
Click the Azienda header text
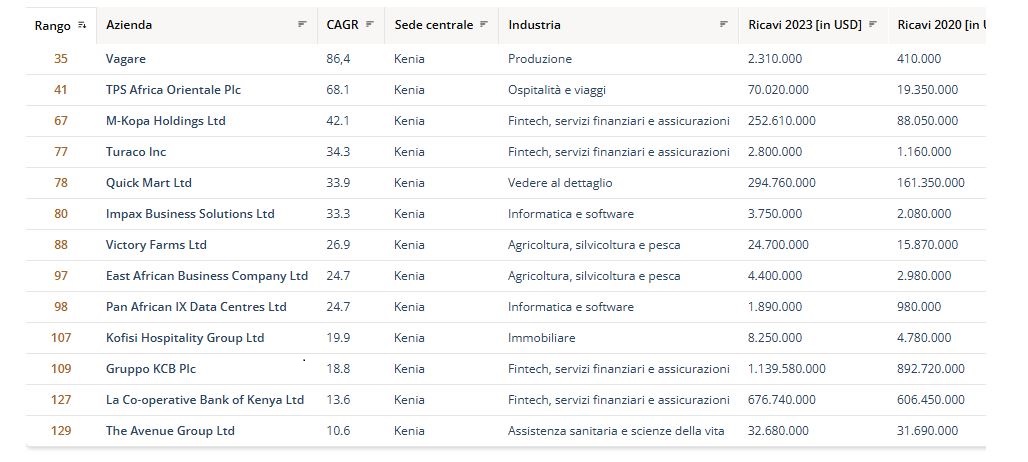tap(129, 25)
